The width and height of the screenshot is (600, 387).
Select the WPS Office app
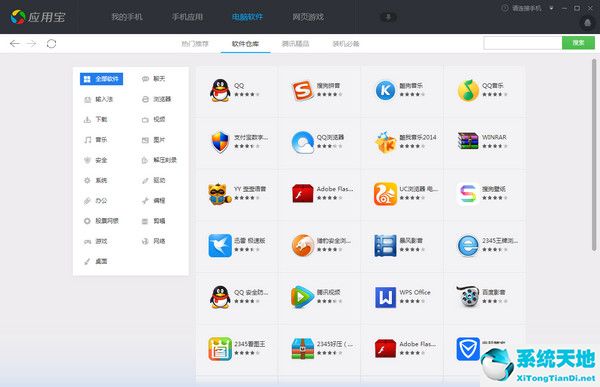[x=402, y=297]
